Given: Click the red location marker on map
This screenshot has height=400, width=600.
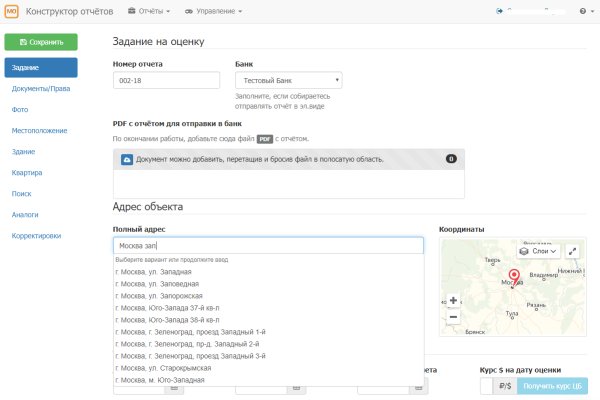Looking at the screenshot, I should 515,276.
